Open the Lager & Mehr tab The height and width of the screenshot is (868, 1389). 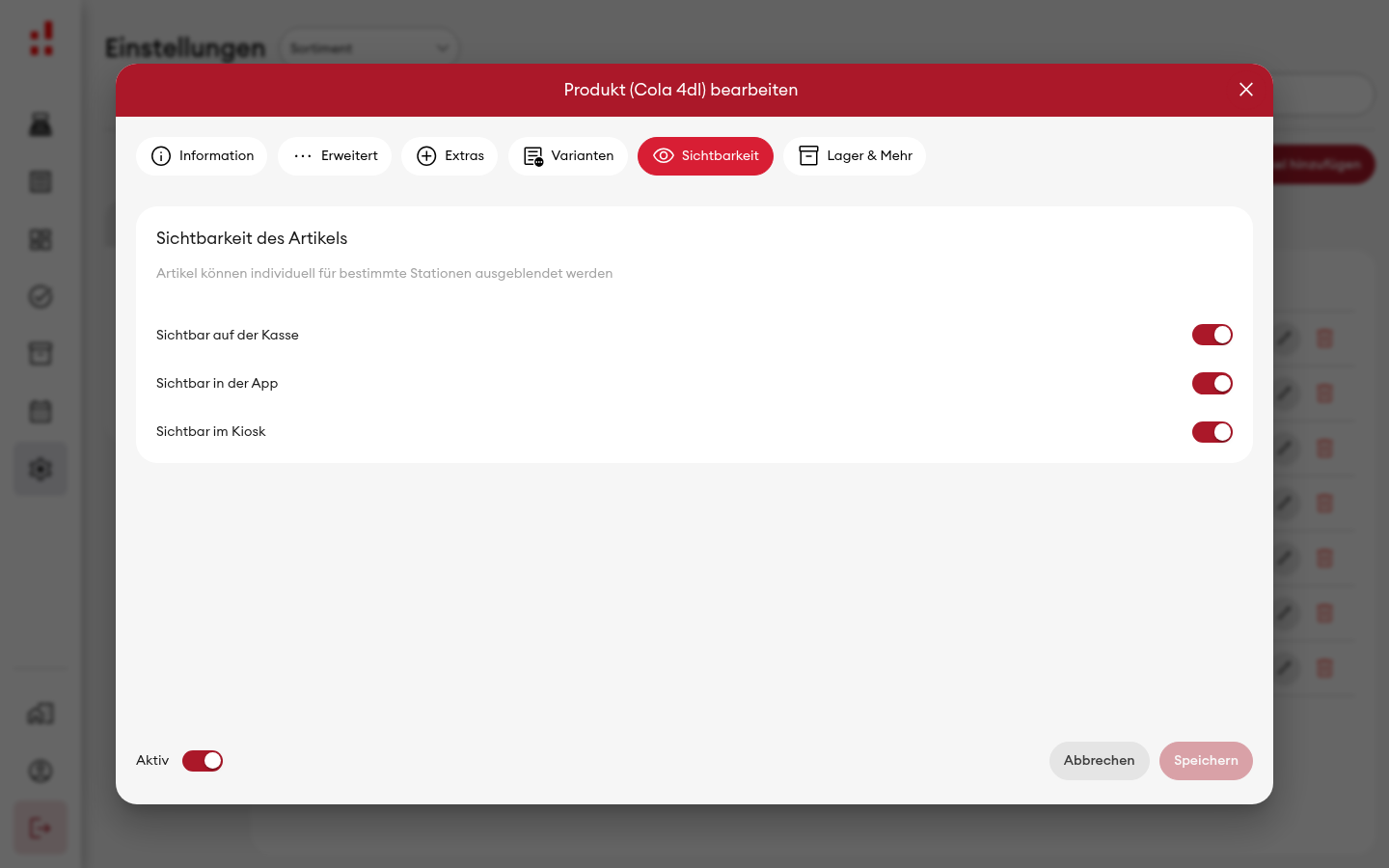pos(855,156)
